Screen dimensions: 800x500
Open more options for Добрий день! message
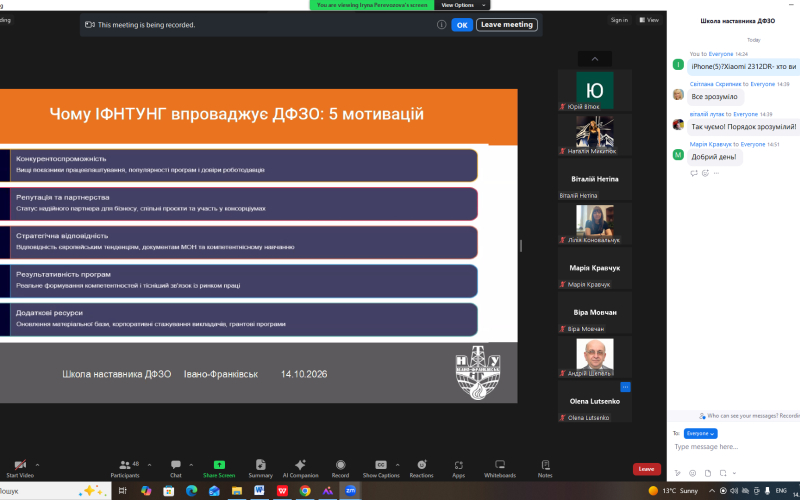click(x=716, y=173)
